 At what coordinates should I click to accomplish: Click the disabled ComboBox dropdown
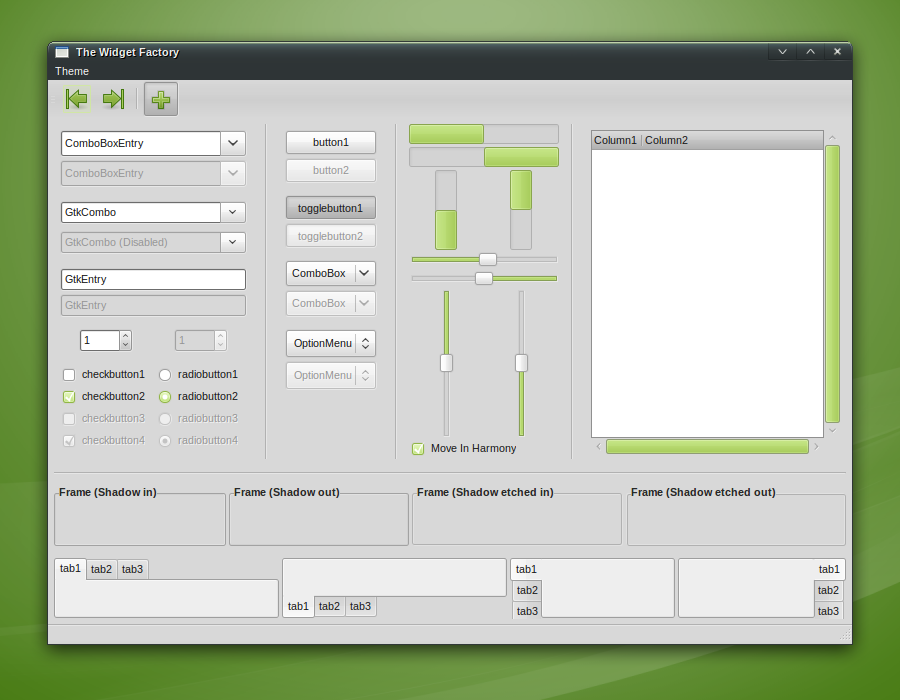point(331,304)
